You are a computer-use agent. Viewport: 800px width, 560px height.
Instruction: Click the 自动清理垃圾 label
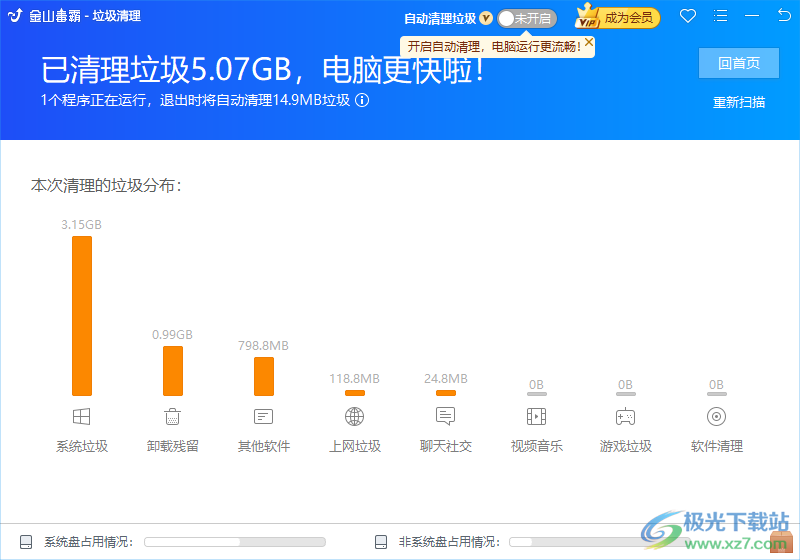point(440,19)
